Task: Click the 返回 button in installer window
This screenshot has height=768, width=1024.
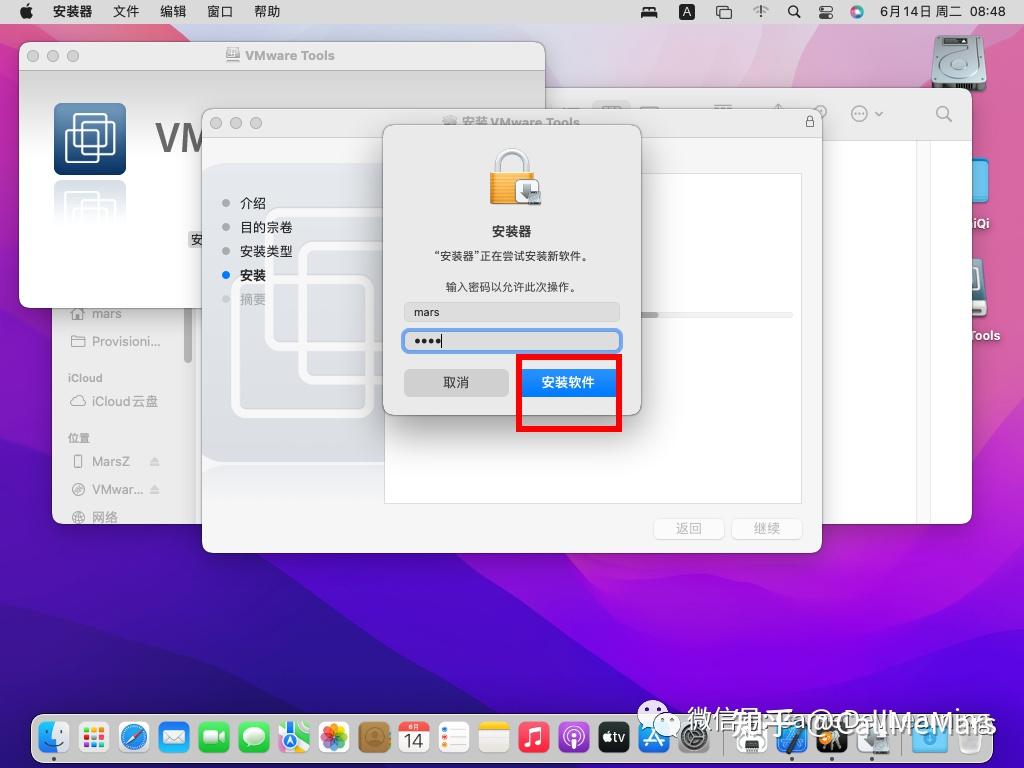Action: 688,528
